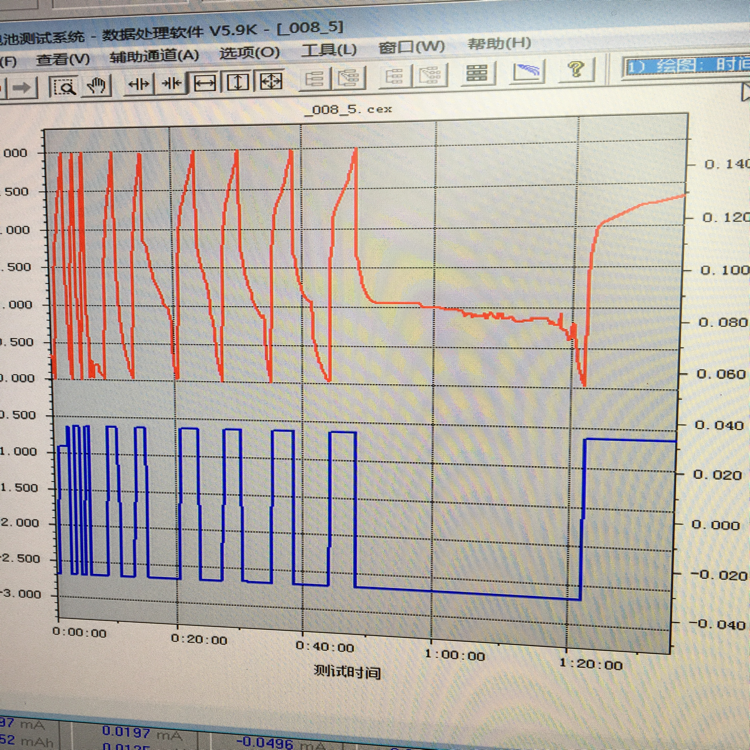
Task: Click the chart title _008_5.cex
Action: [349, 110]
